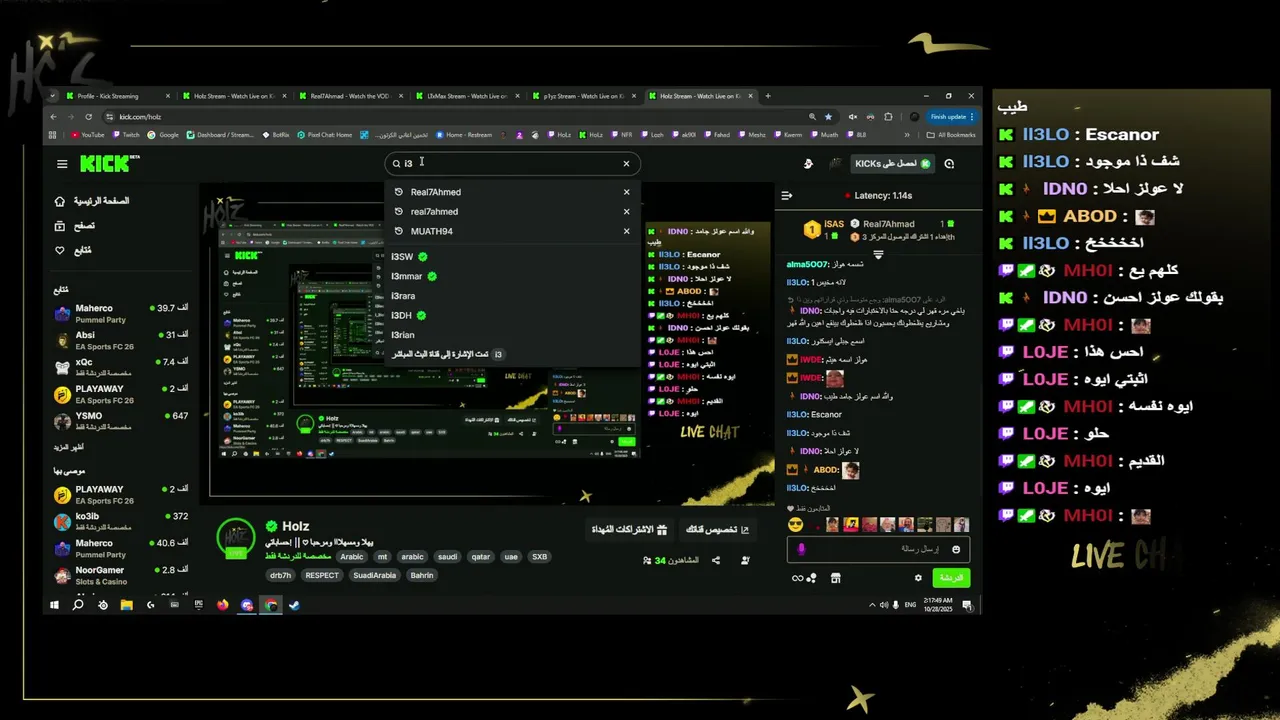Open Twitch bookmark
Screen dimensions: 1280x720
(x=126, y=135)
